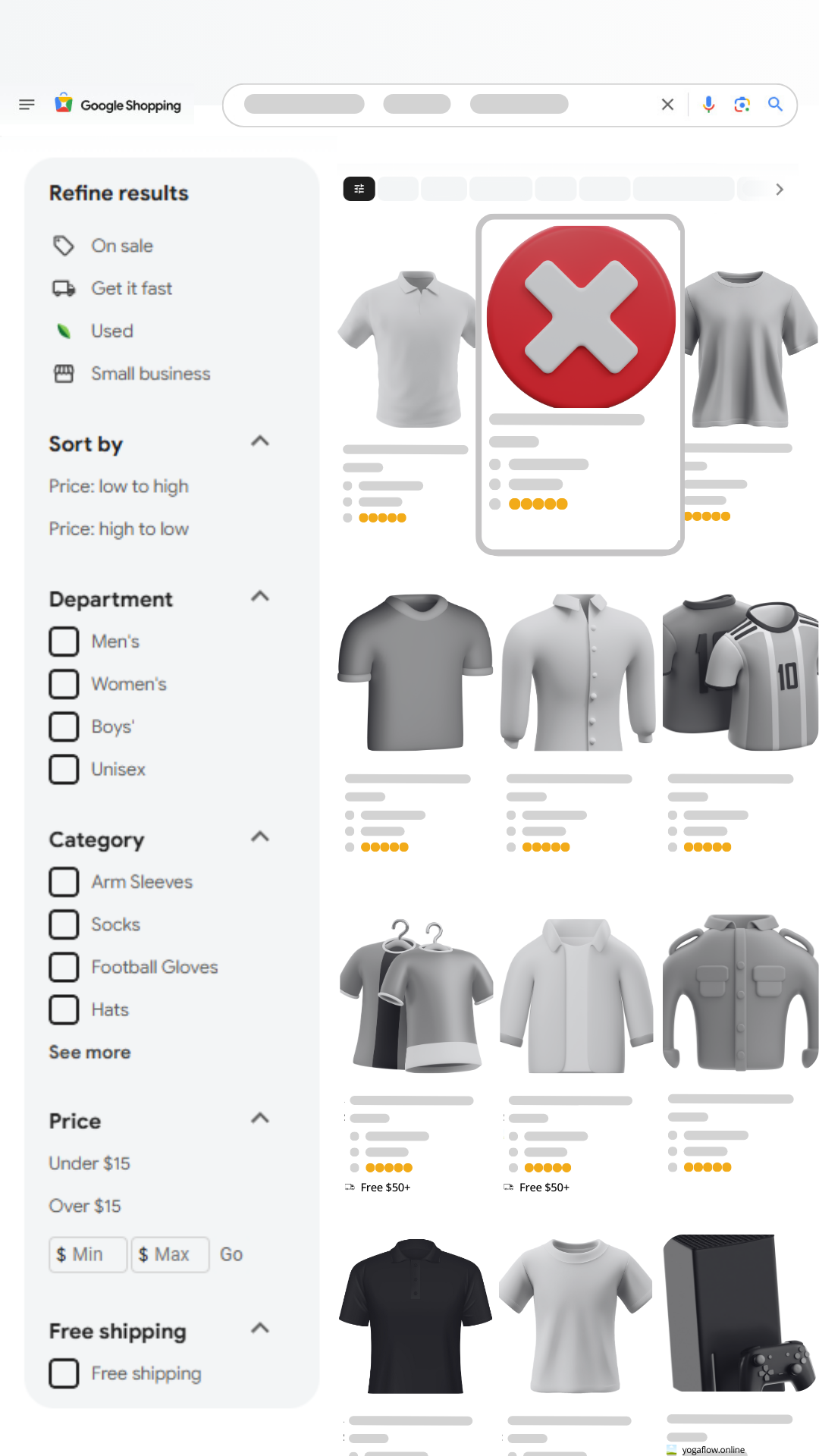Image resolution: width=819 pixels, height=1456 pixels.
Task: Open the two shirts on hangers thumbnail
Action: click(416, 995)
